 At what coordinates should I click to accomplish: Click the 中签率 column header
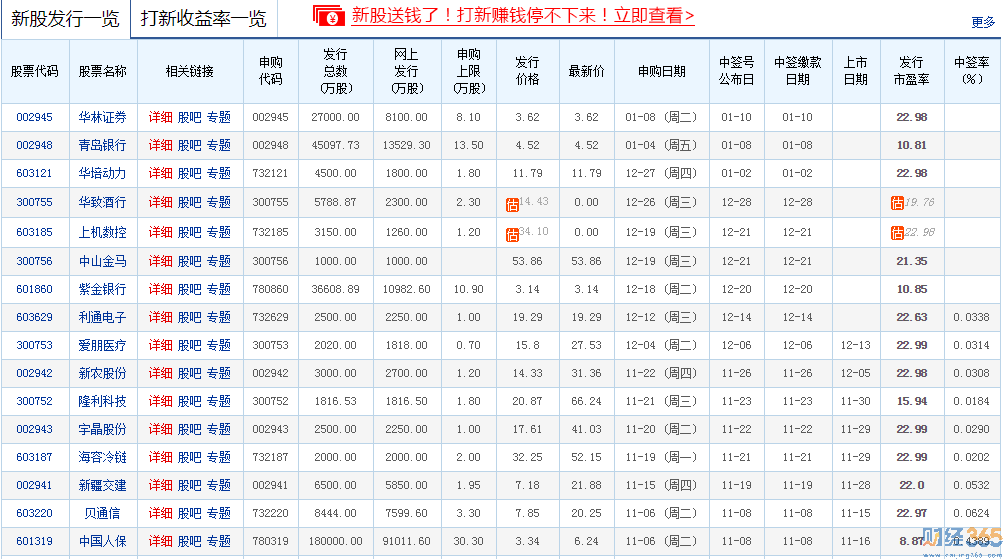(972, 71)
